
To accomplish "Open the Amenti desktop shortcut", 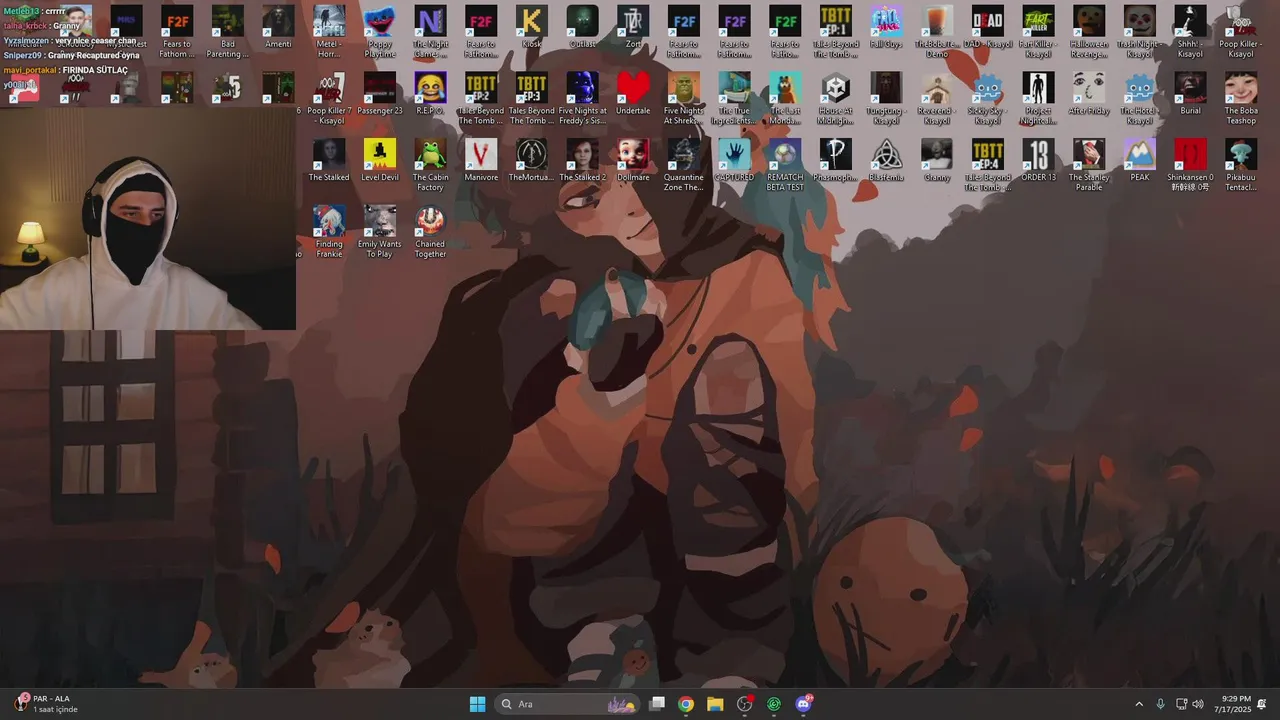I will pyautogui.click(x=278, y=28).
